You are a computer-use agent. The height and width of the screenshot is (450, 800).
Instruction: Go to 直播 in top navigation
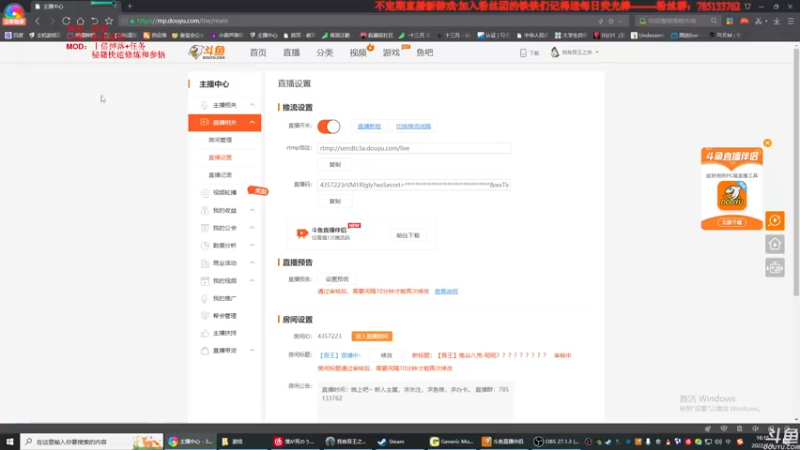tap(291, 53)
